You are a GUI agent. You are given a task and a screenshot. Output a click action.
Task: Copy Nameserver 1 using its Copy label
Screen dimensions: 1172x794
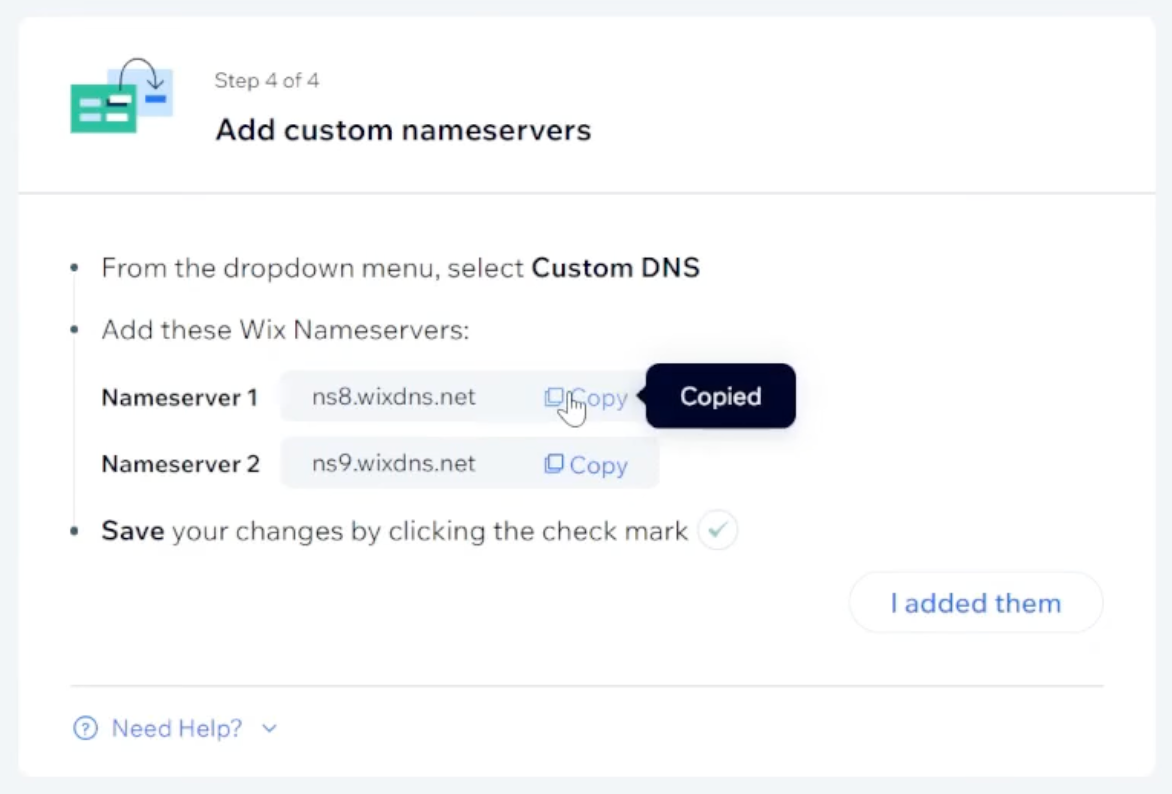click(598, 398)
